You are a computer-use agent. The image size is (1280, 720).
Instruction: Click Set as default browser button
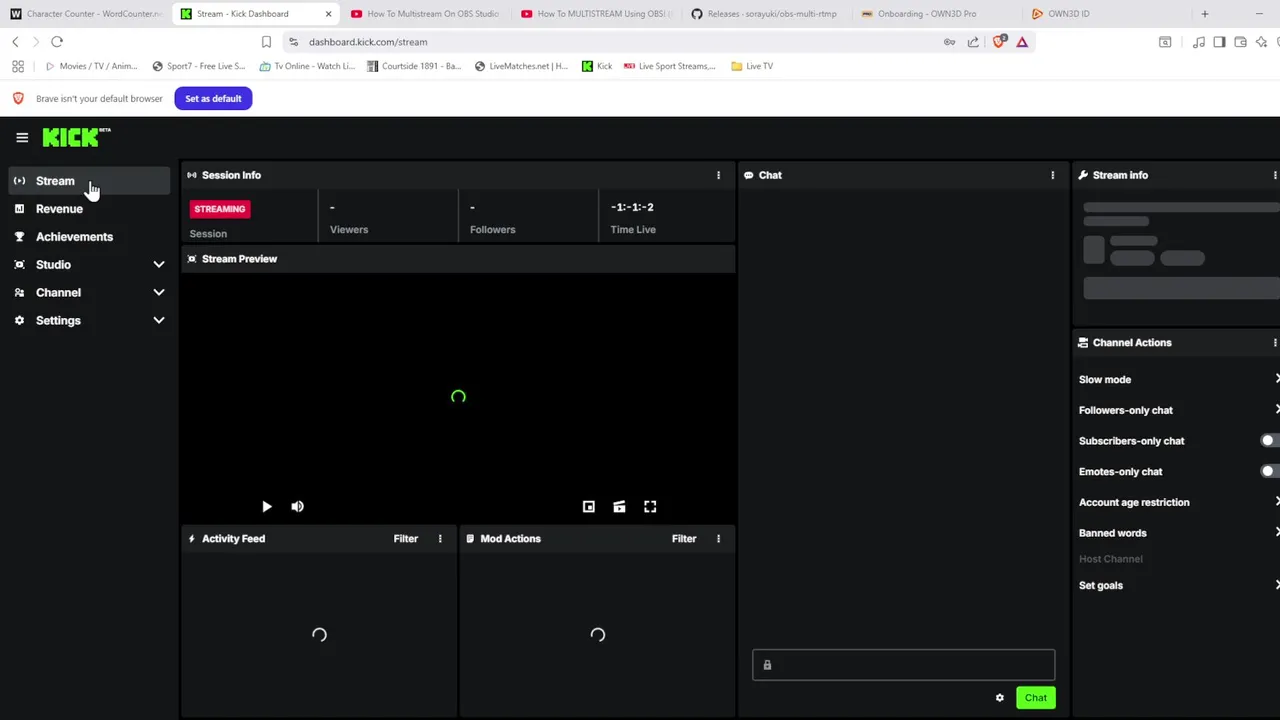213,99
